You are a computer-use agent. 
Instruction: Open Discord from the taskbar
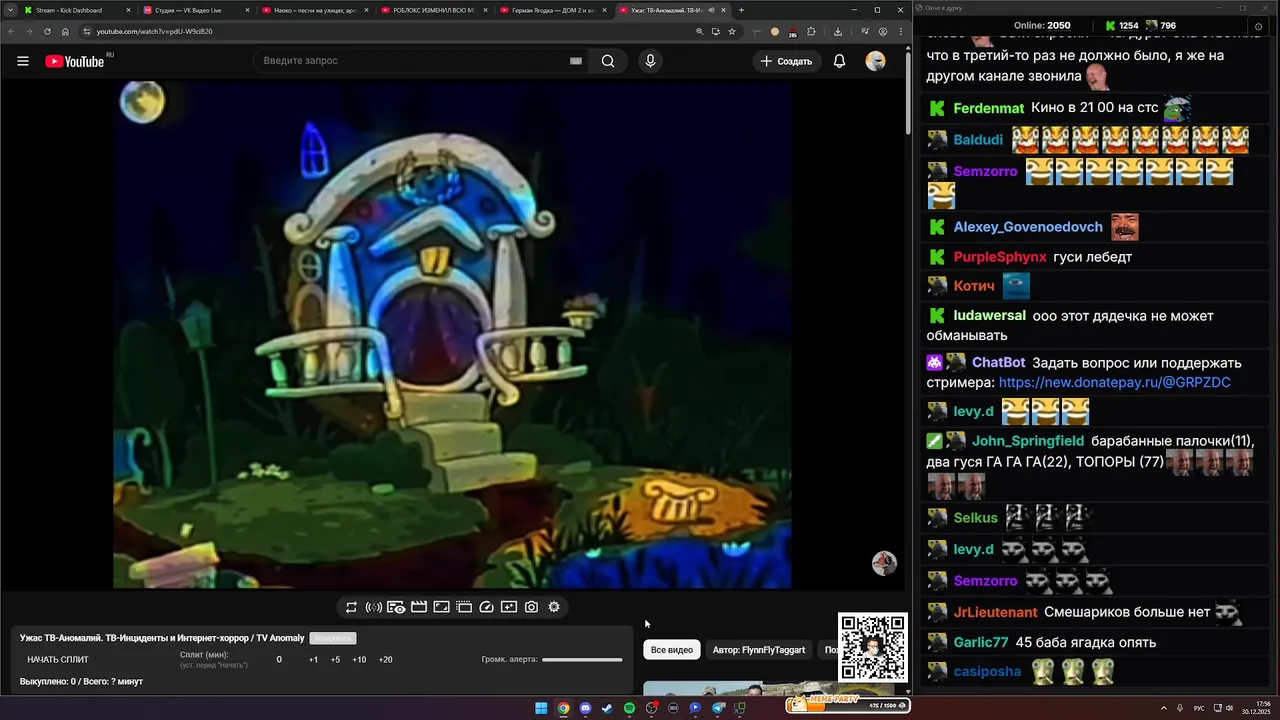tap(585, 708)
